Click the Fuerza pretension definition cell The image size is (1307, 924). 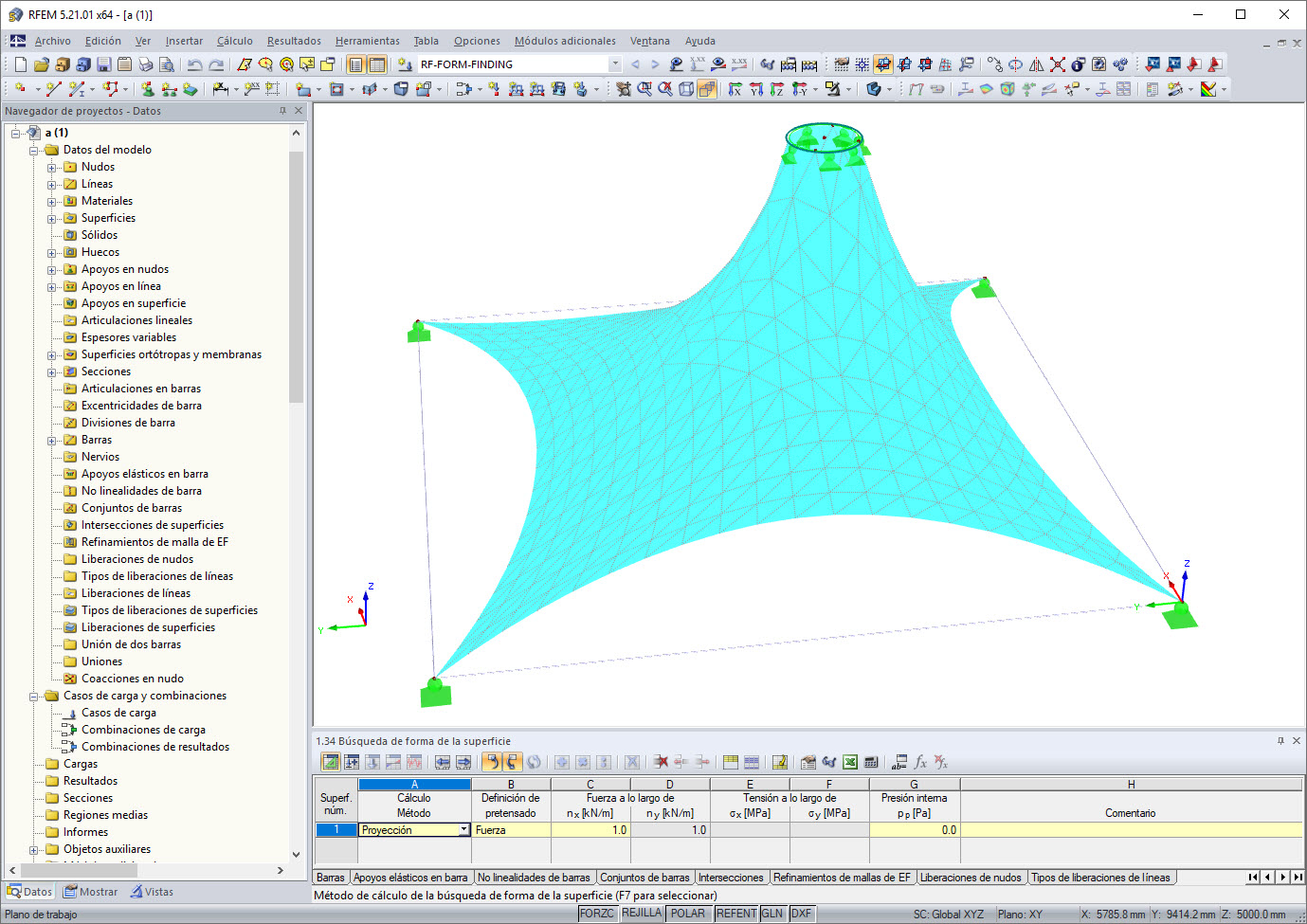[511, 830]
